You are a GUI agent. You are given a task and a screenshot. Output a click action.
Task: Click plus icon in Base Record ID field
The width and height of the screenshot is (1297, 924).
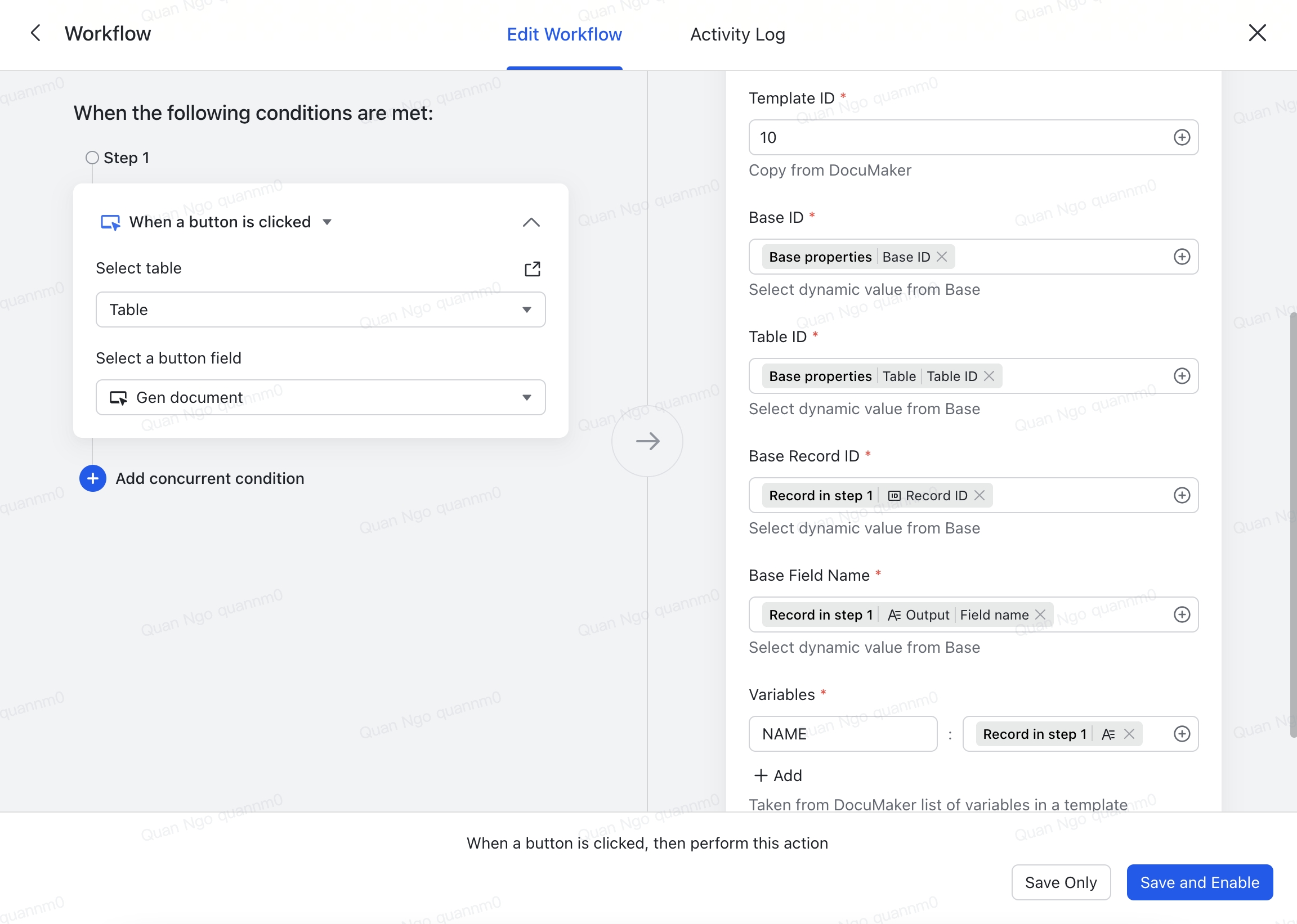coord(1182,495)
